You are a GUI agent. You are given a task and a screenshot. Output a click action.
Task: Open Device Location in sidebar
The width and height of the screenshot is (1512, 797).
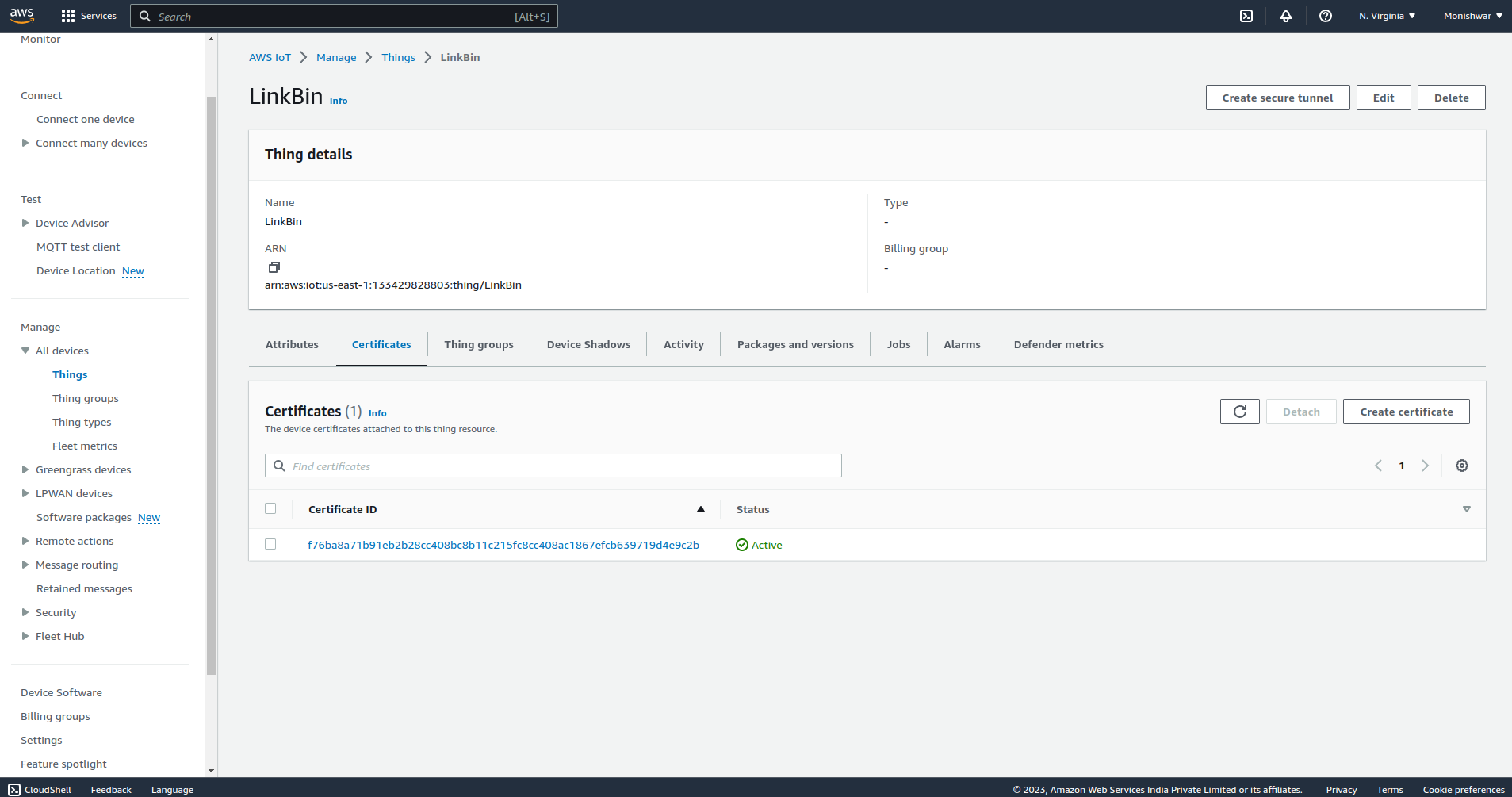[76, 270]
